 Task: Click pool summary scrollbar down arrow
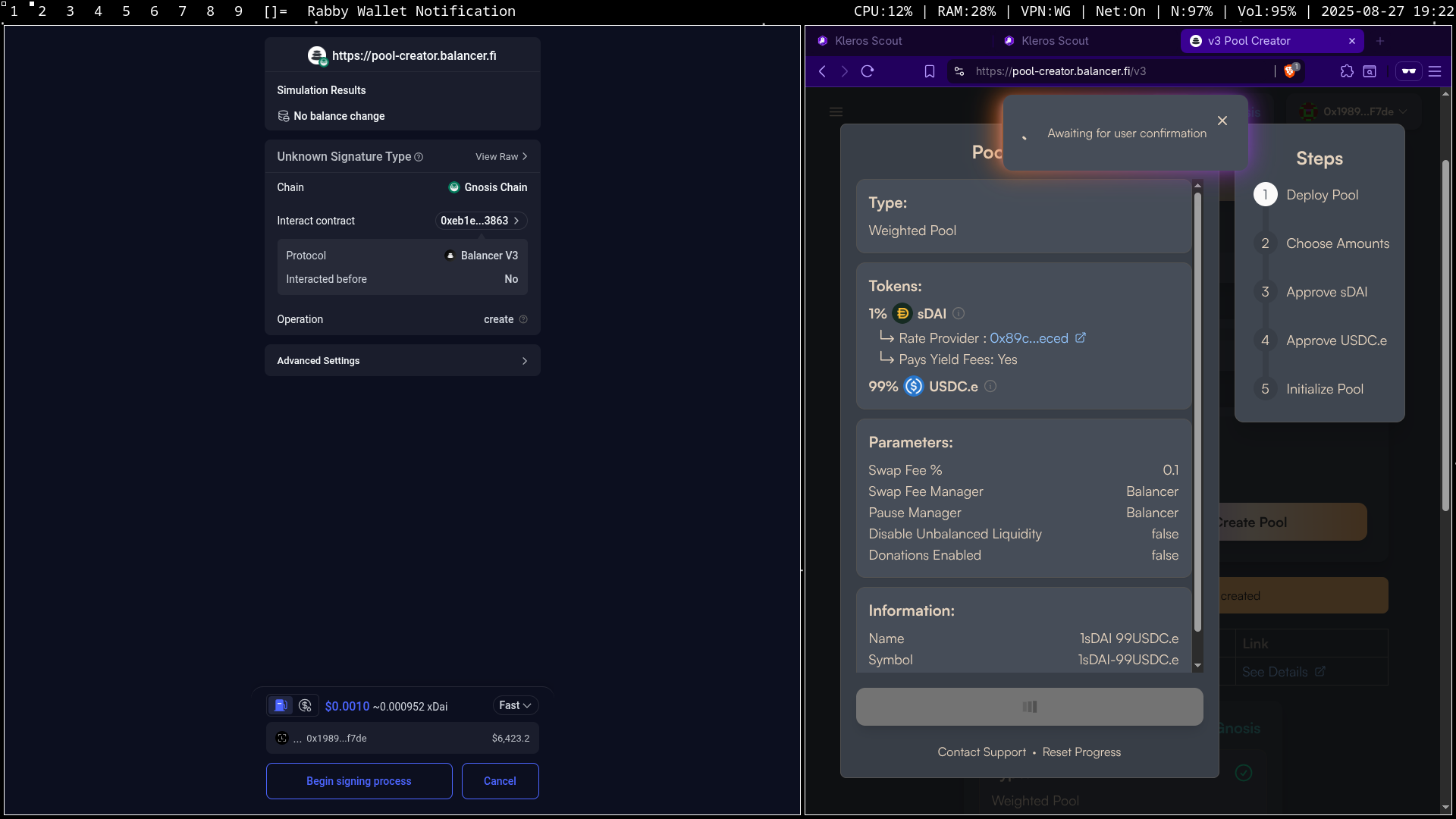point(1197,666)
